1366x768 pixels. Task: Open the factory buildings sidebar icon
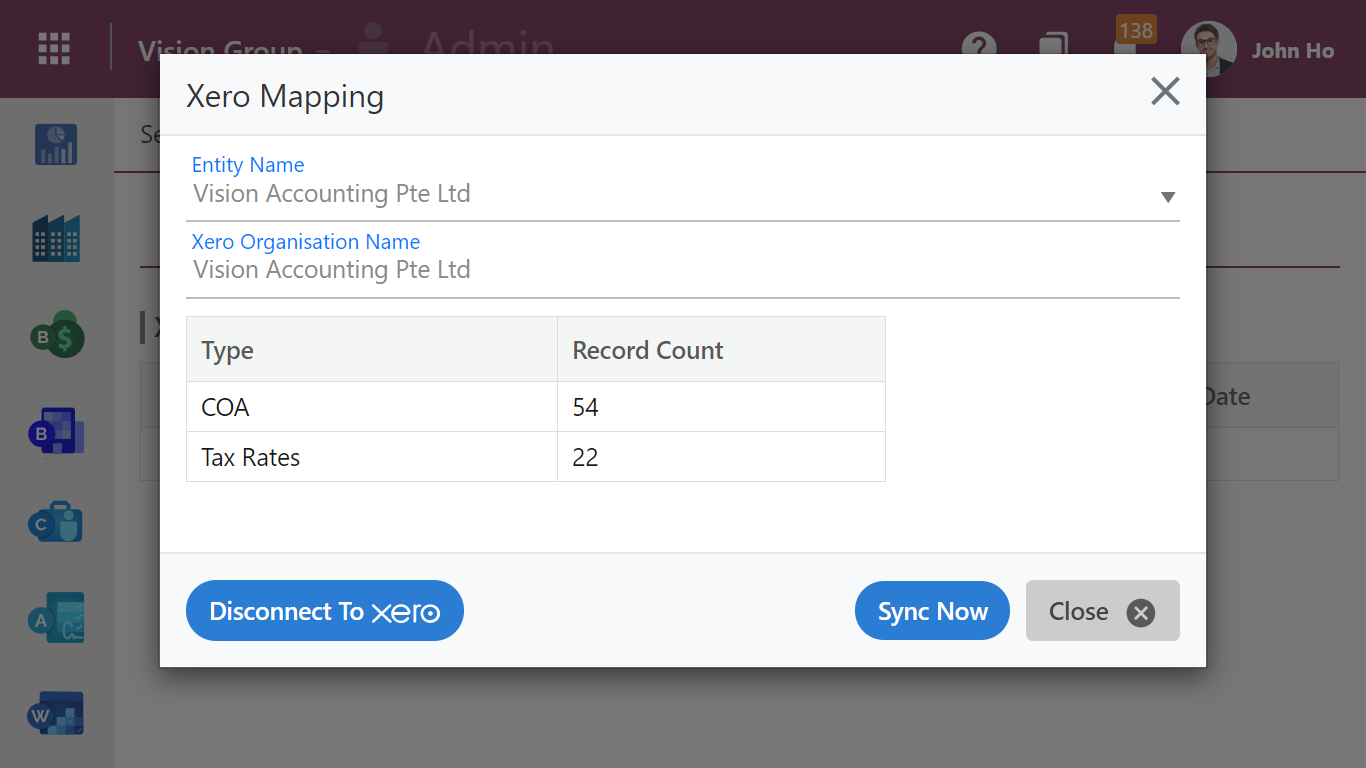click(x=56, y=238)
